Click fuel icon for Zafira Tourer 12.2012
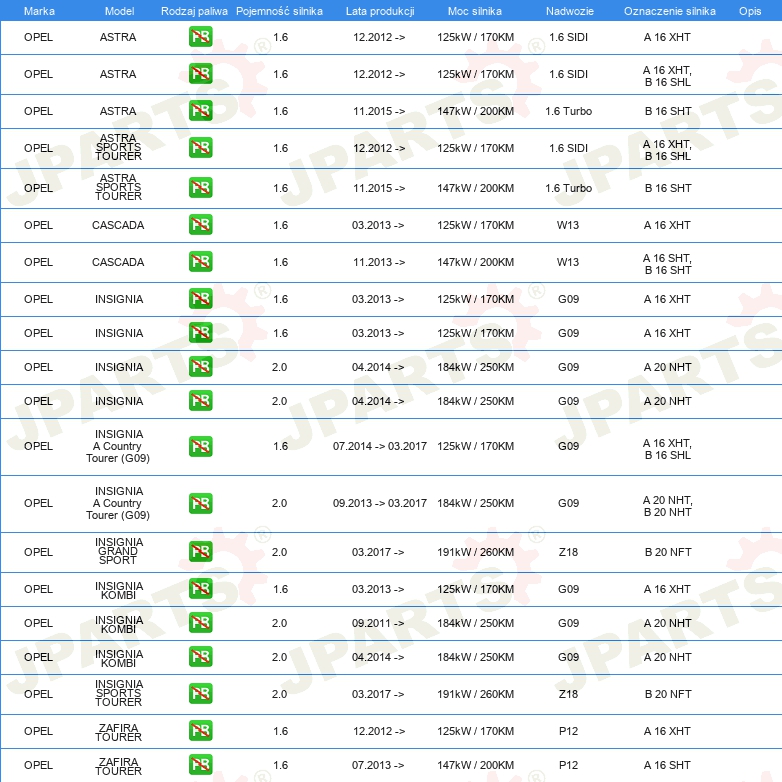Viewport: 782px width, 782px height. point(200,731)
